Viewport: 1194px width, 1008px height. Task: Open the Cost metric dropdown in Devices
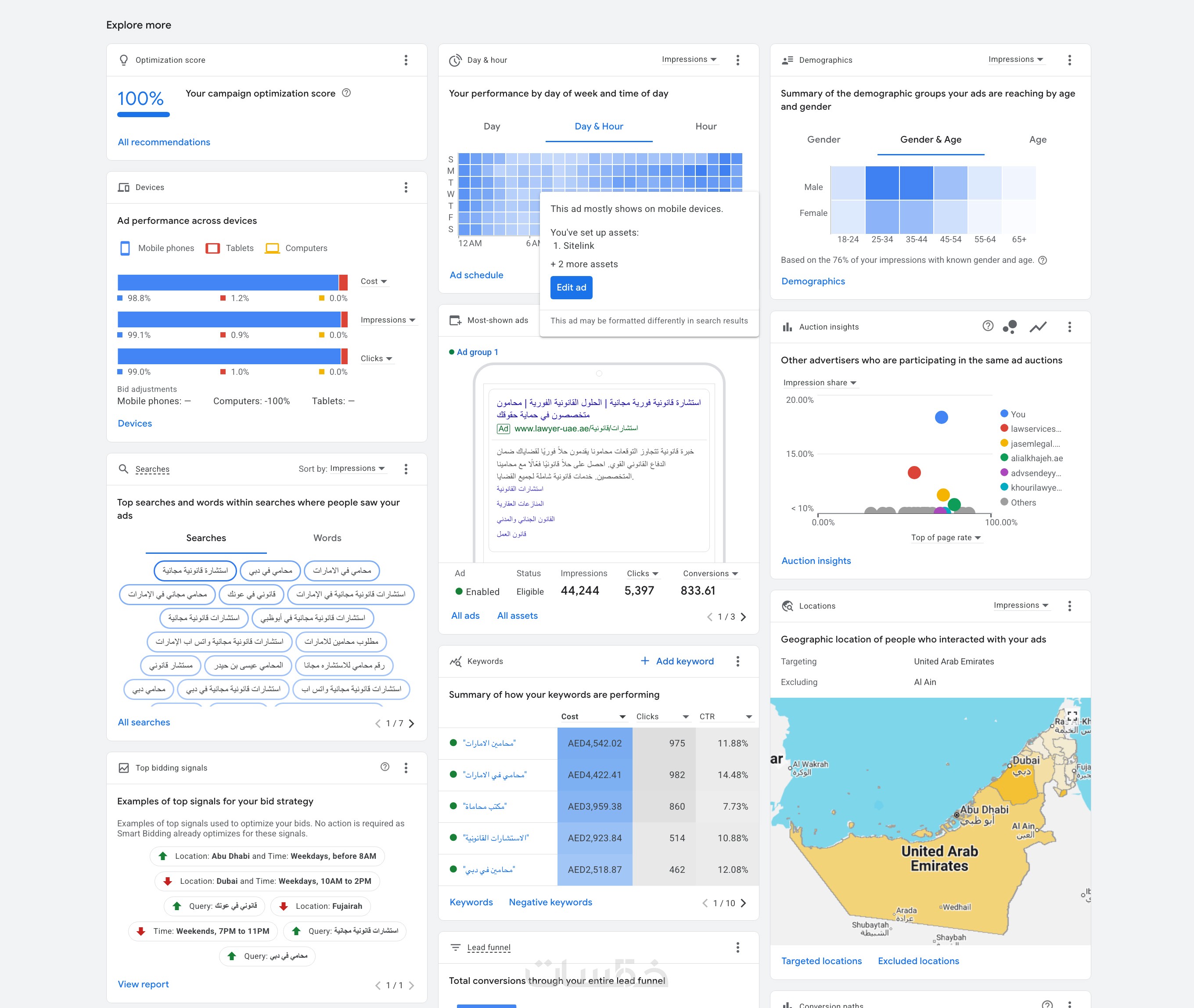374,282
